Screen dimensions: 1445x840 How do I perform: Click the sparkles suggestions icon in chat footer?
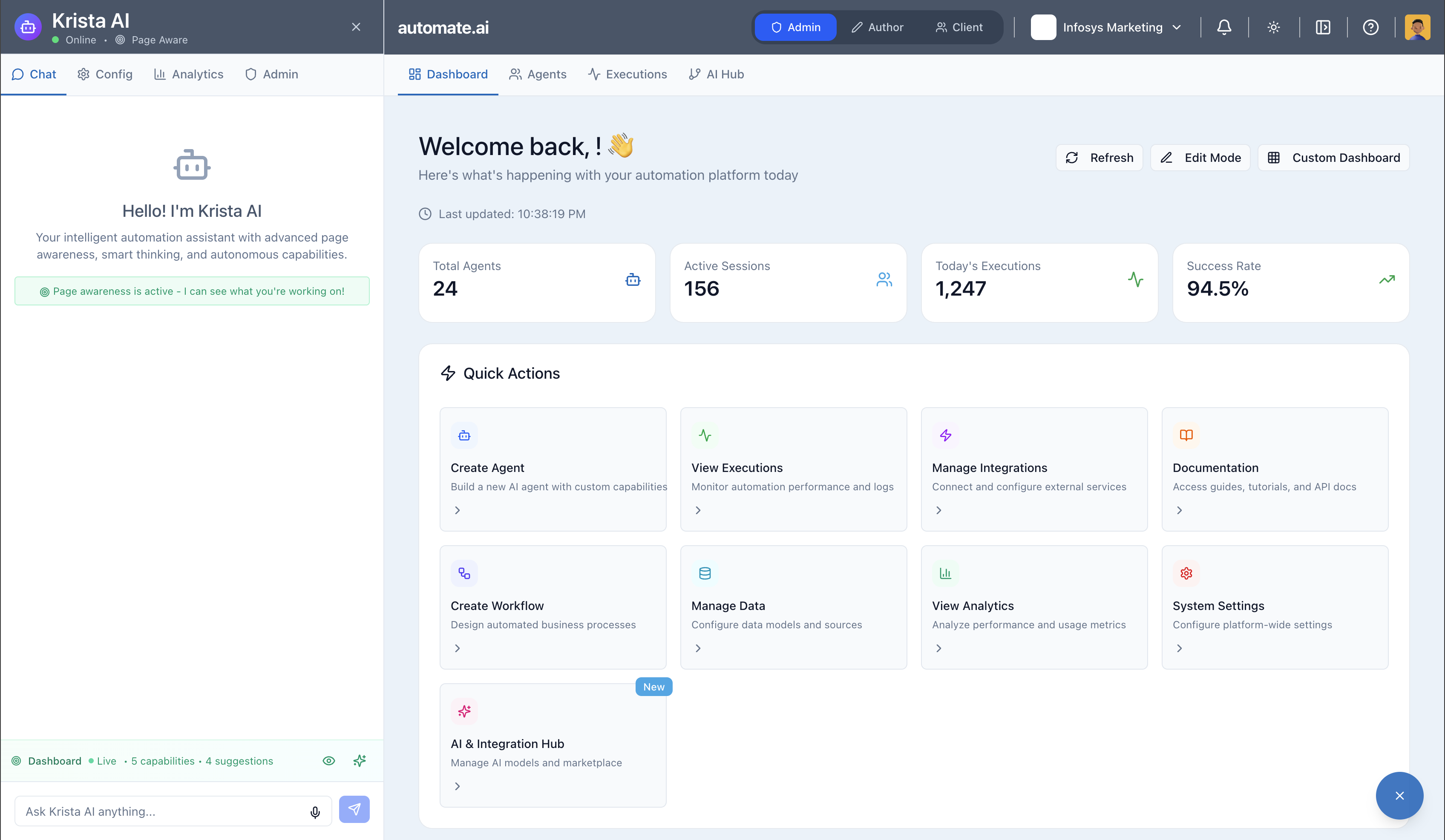(360, 761)
